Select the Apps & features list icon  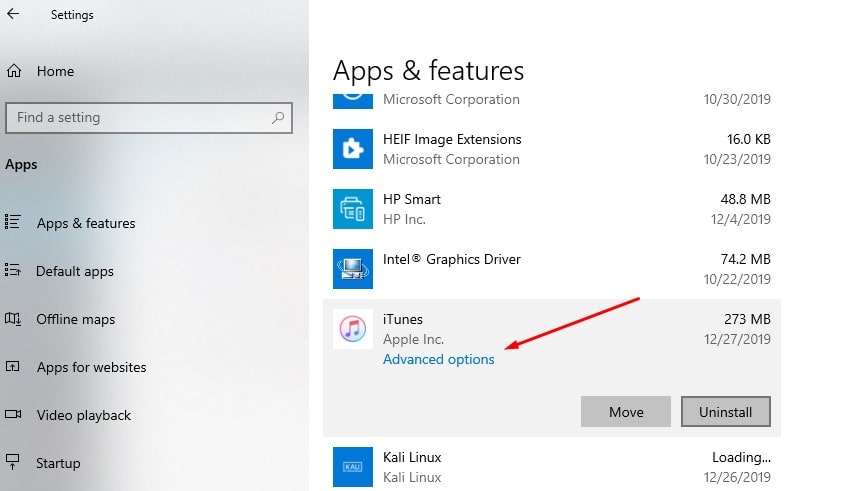click(x=13, y=222)
